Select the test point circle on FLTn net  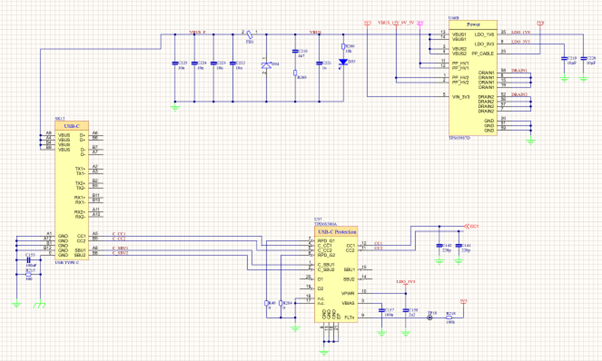(430, 318)
